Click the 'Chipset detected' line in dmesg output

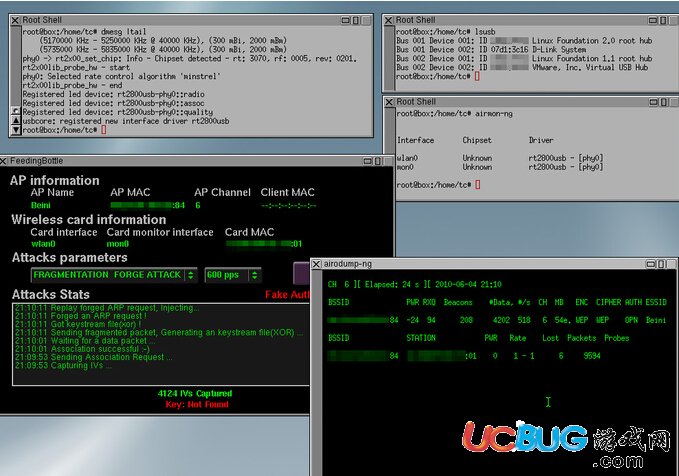point(190,58)
